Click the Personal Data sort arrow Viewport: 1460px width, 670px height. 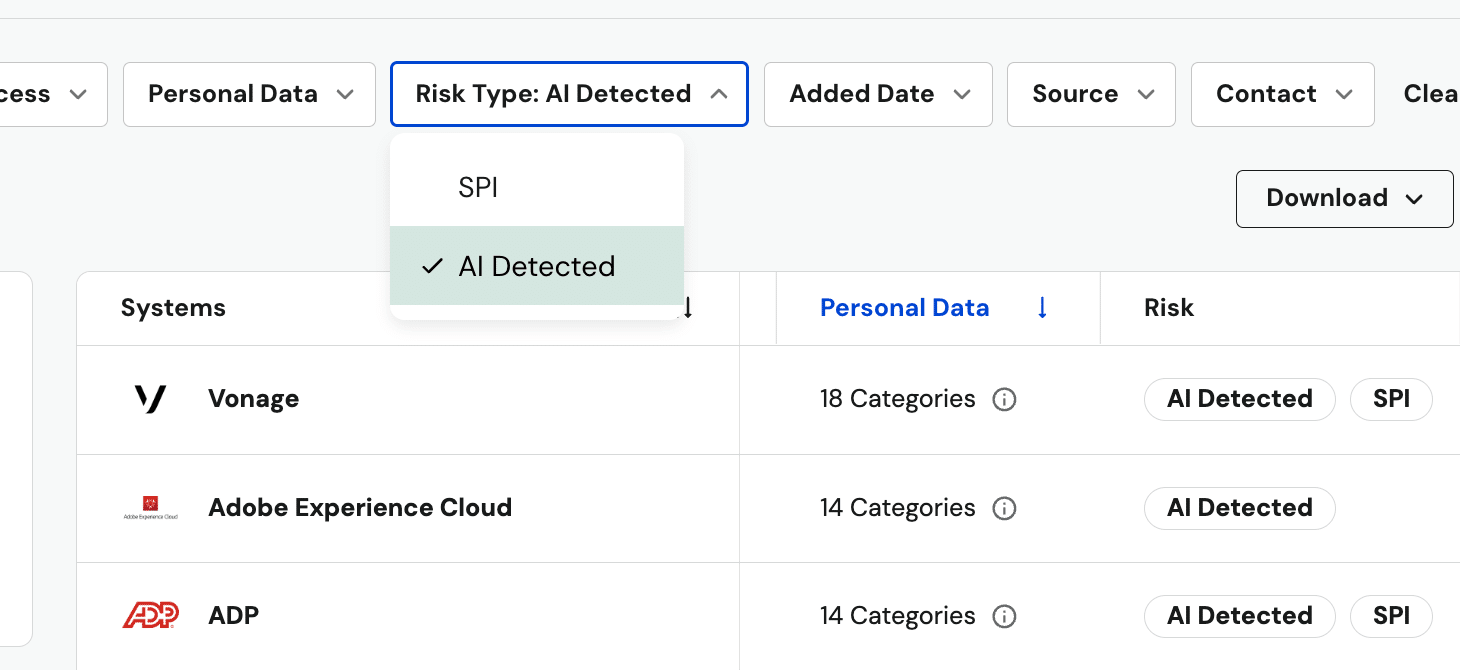point(1042,308)
